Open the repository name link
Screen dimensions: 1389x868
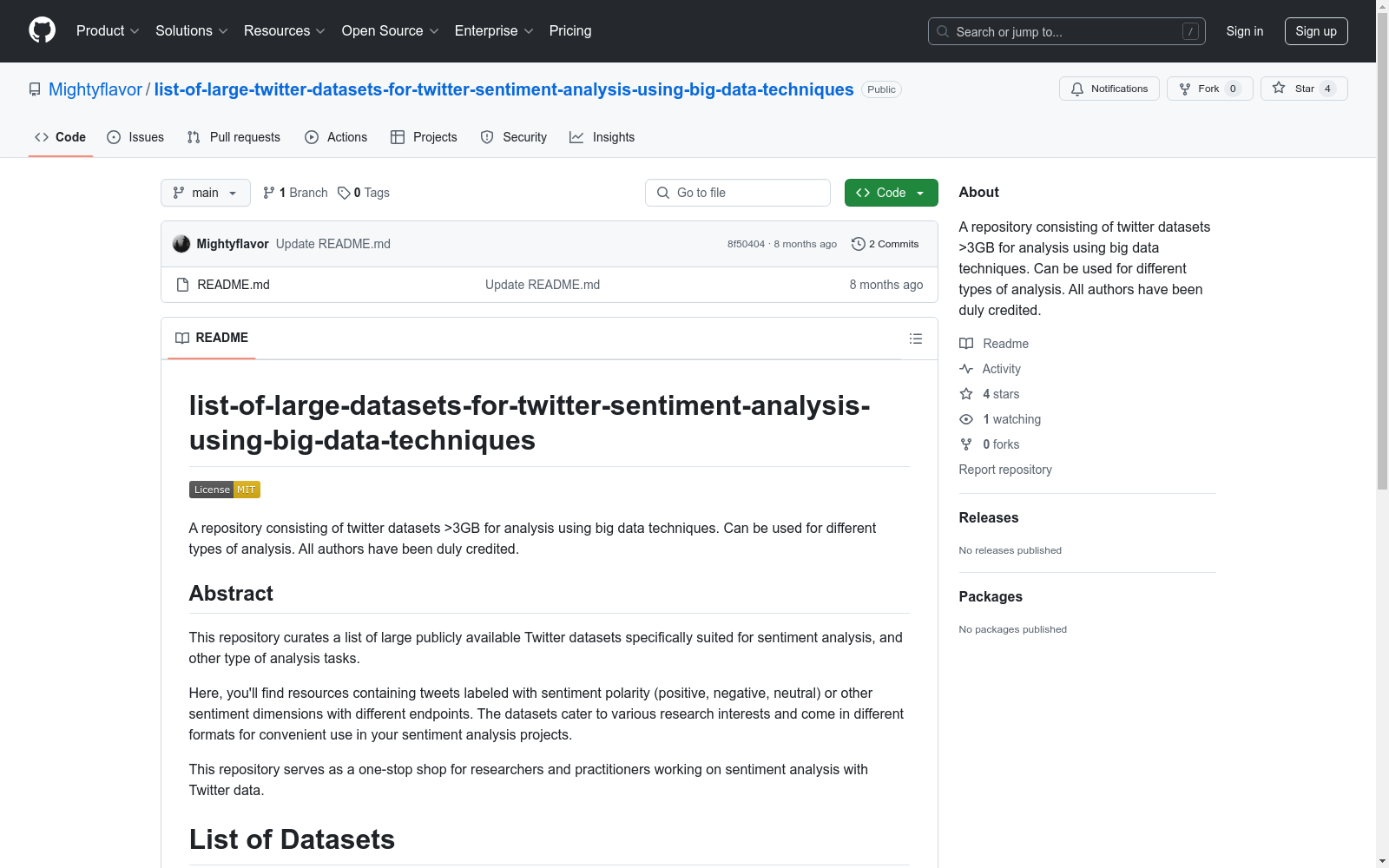pyautogui.click(x=504, y=89)
